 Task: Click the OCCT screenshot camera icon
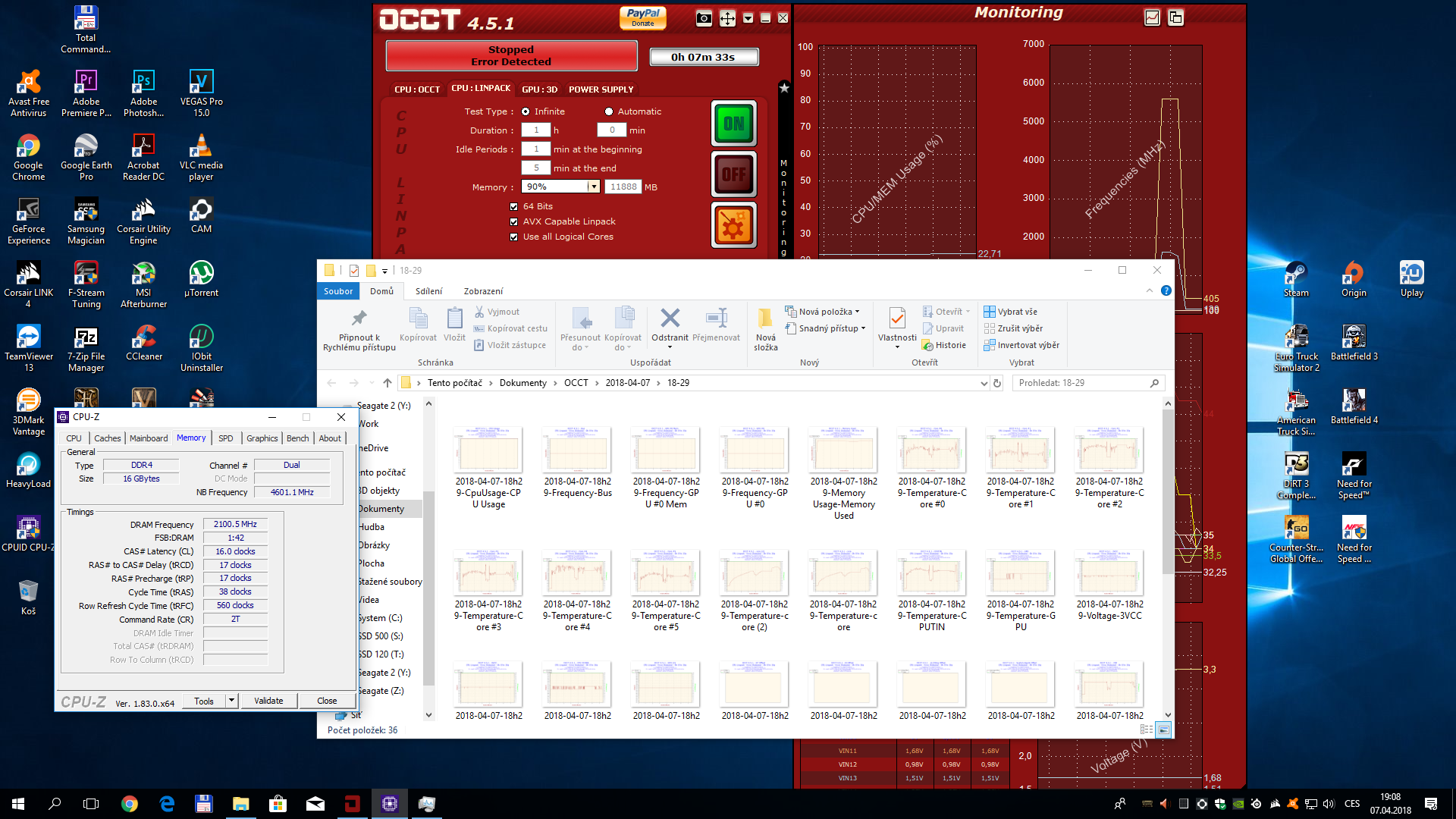pyautogui.click(x=704, y=18)
